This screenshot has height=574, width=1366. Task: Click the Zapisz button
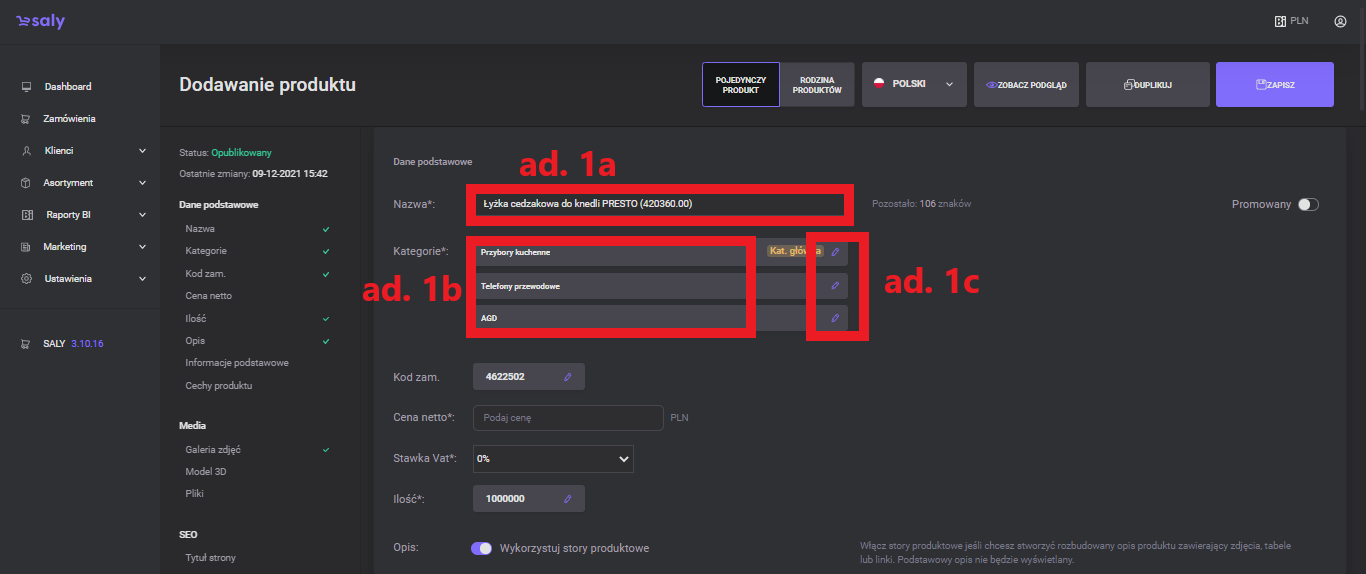pos(1274,85)
